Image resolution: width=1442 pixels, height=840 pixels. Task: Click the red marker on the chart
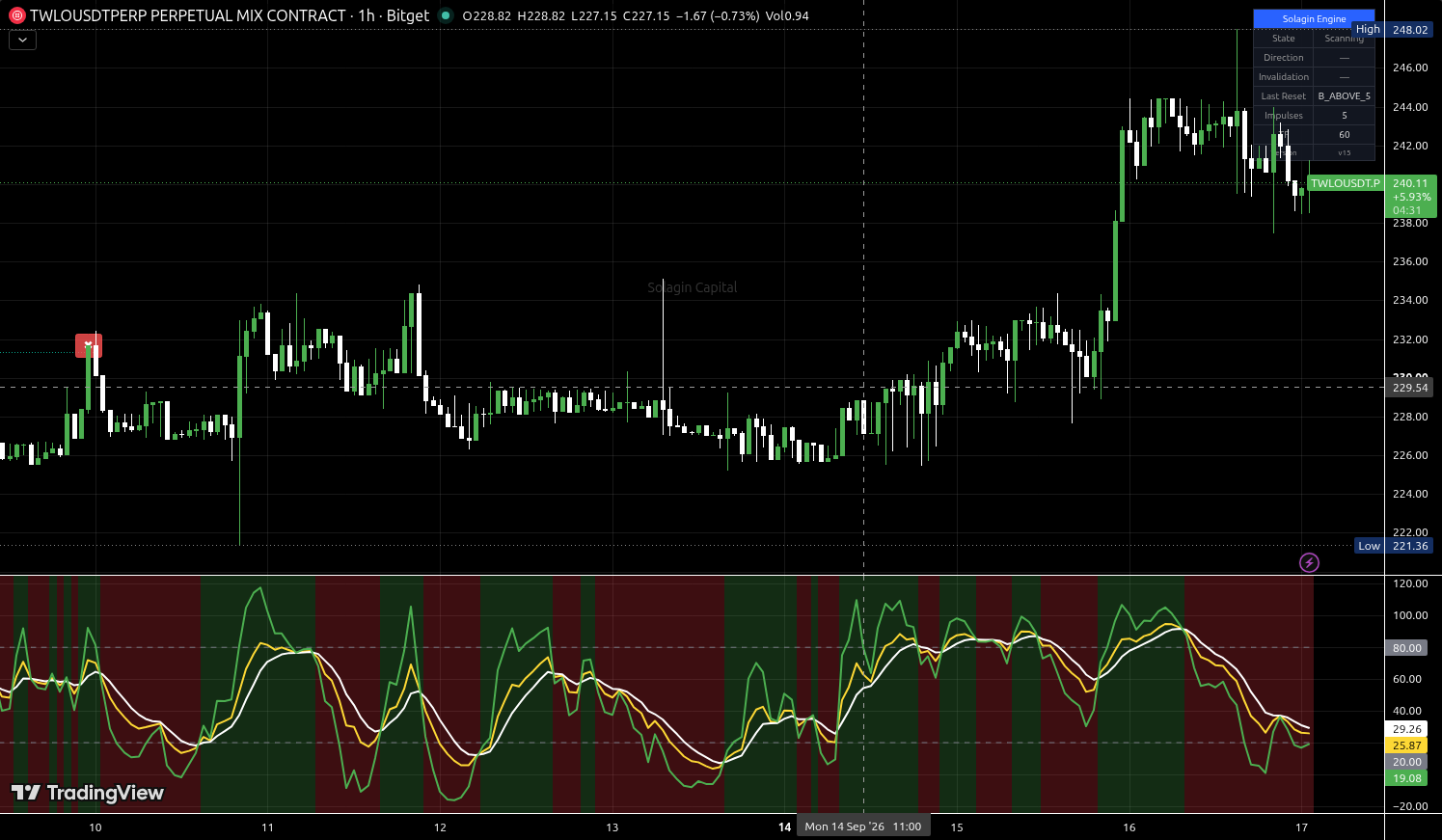89,345
